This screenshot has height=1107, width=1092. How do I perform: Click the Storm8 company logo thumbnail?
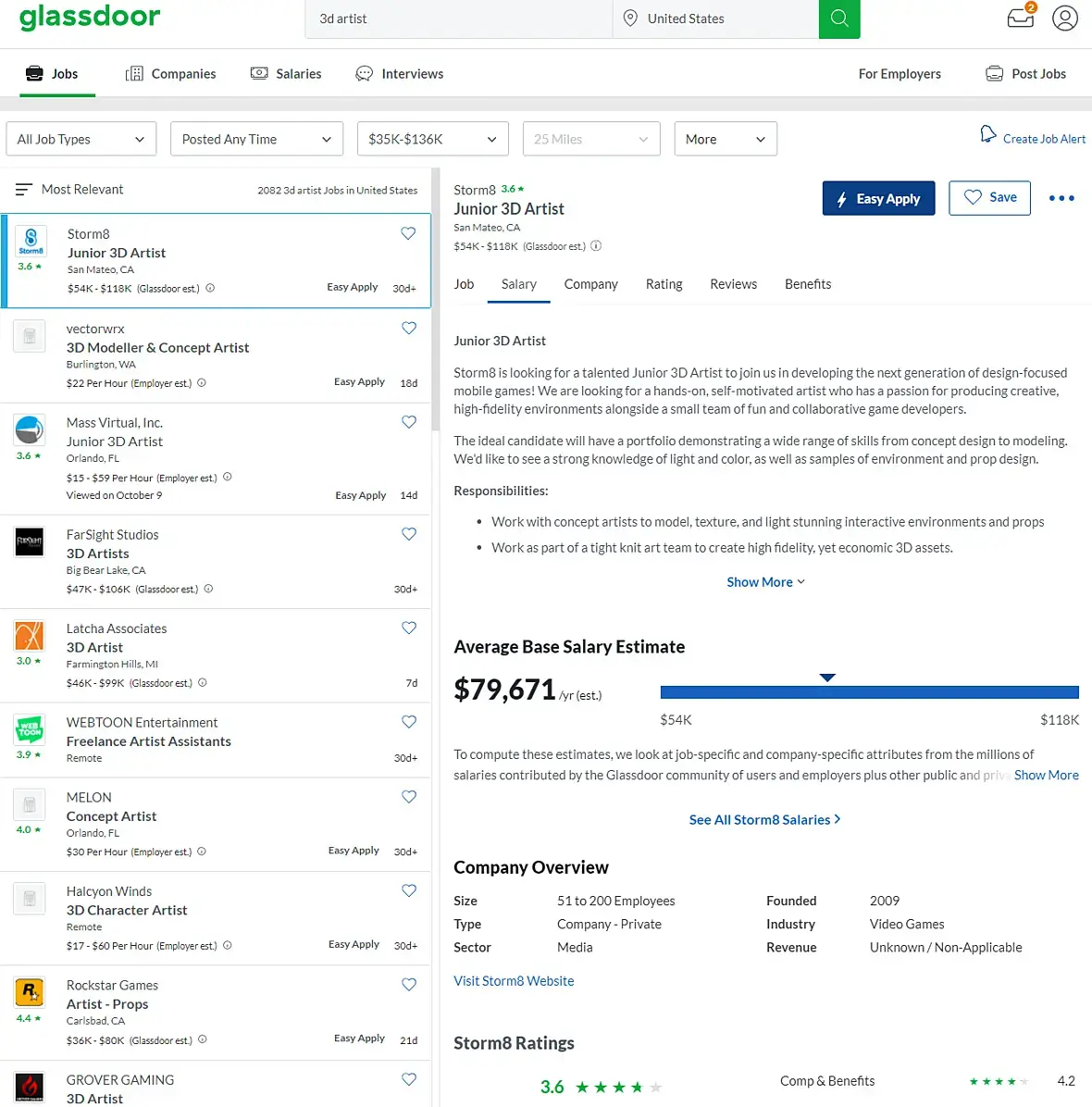point(31,241)
